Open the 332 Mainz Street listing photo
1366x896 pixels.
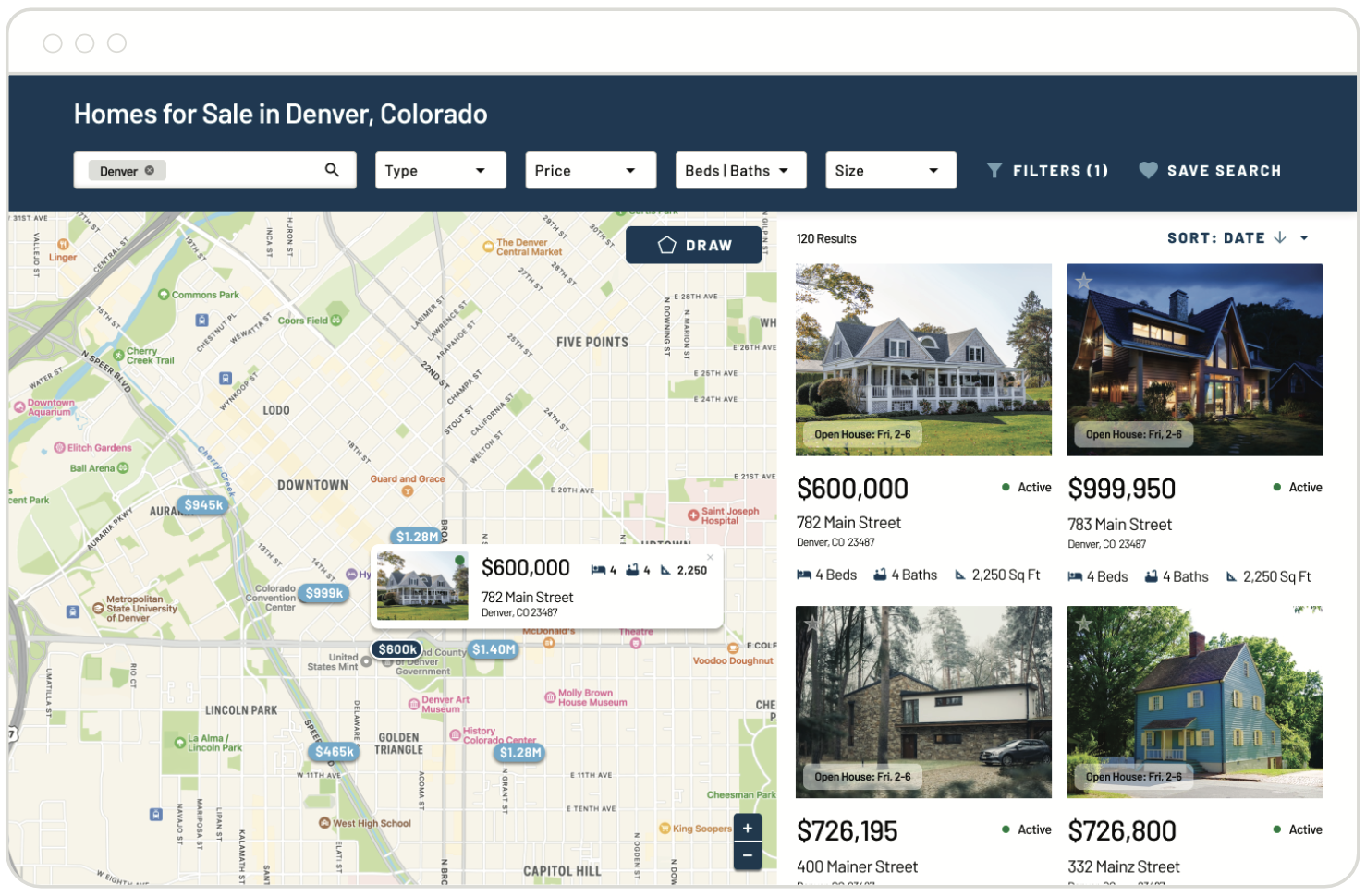click(1194, 702)
